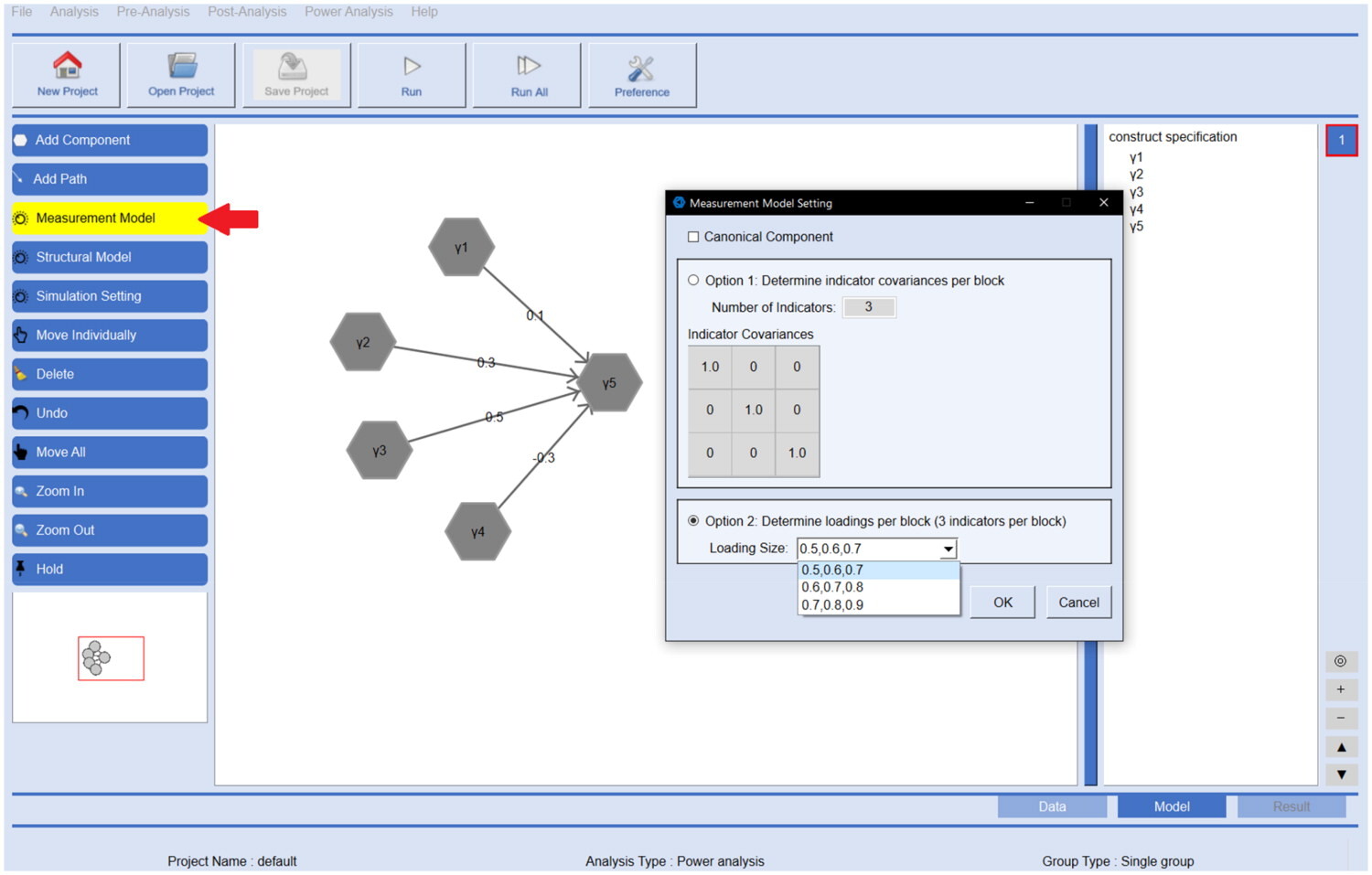Undo the last action

point(110,413)
